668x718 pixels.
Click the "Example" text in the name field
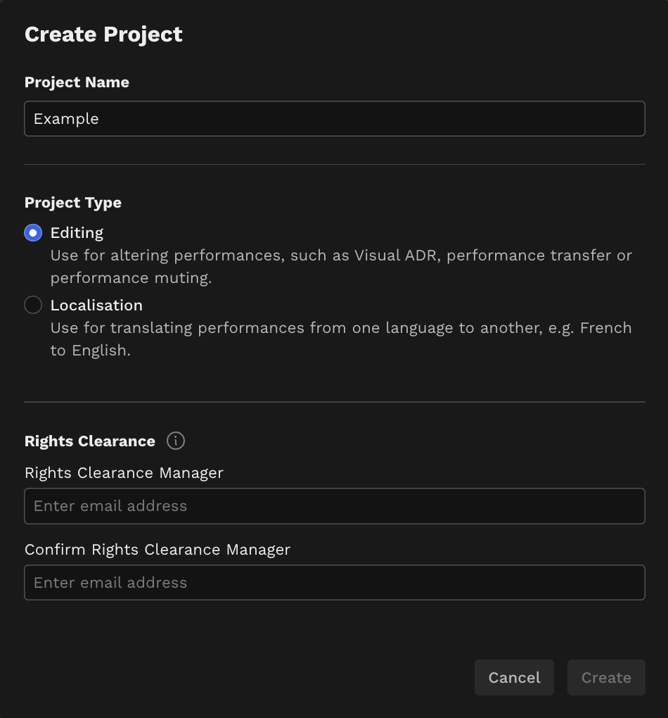coord(66,119)
